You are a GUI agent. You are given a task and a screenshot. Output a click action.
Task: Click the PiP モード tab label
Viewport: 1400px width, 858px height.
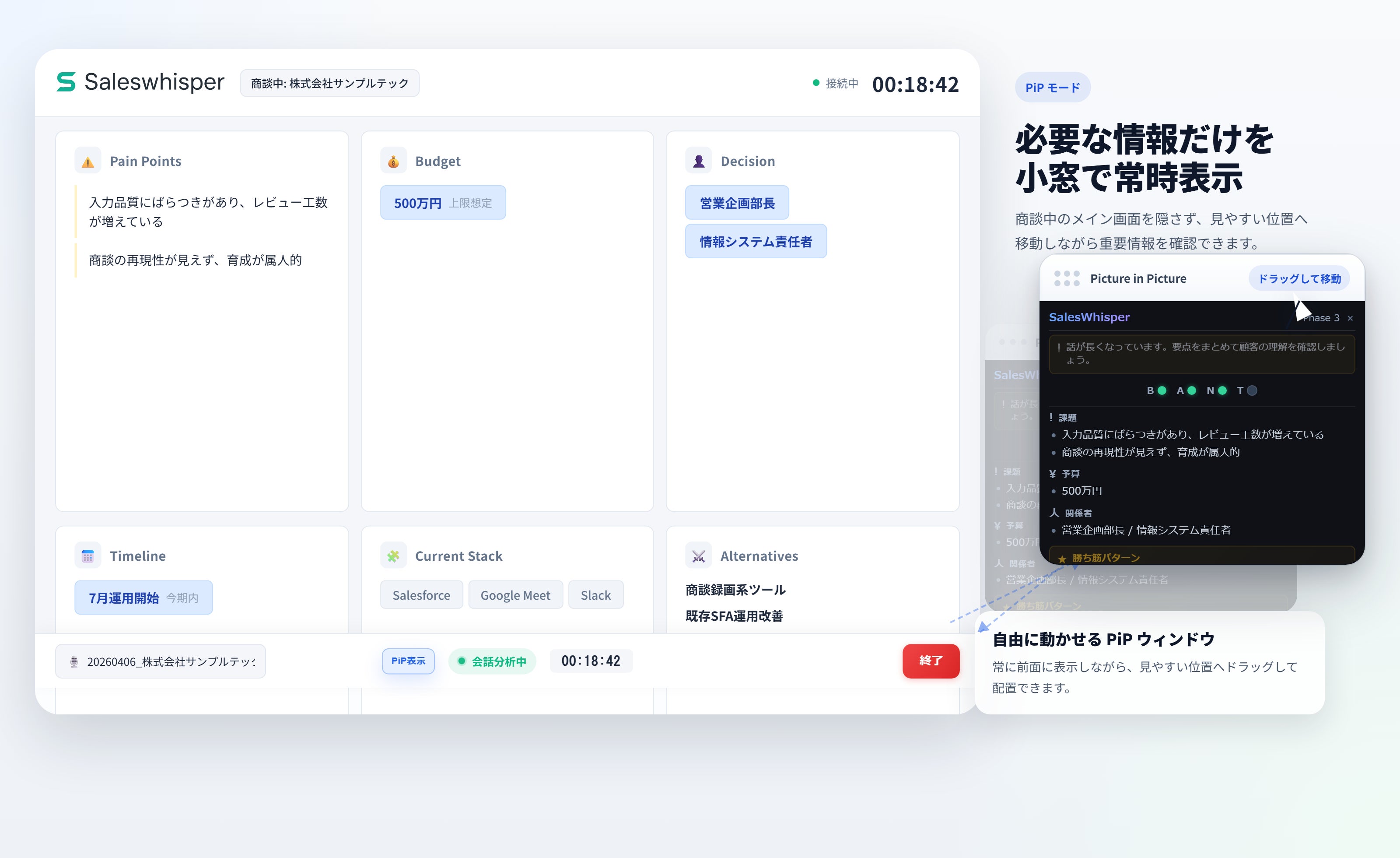1052,88
